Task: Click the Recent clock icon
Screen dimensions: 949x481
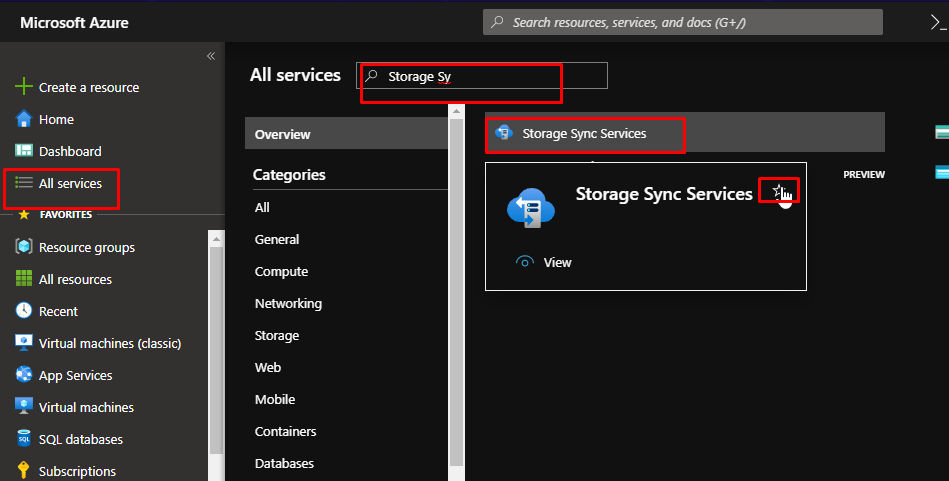Action: pyautogui.click(x=24, y=310)
